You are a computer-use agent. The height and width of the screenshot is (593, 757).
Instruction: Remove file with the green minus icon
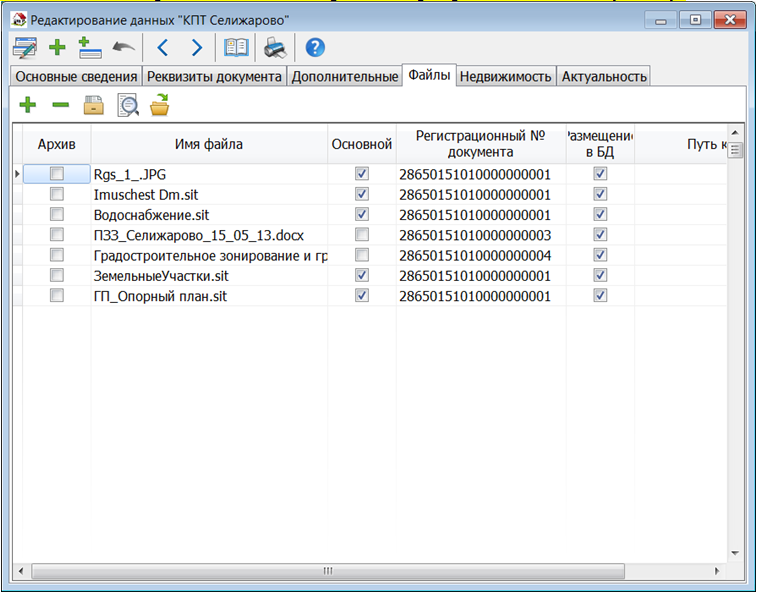(x=60, y=105)
